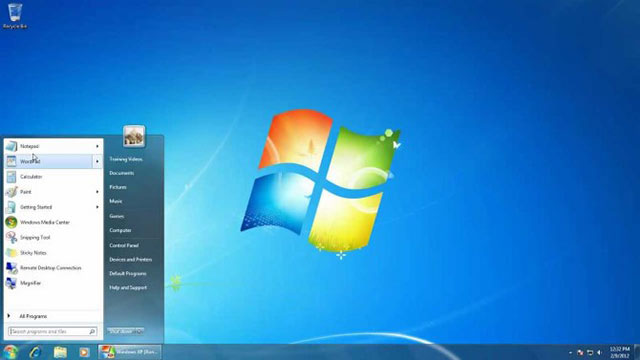Expand the Paint jump list arrow
The image size is (640, 360).
[97, 191]
